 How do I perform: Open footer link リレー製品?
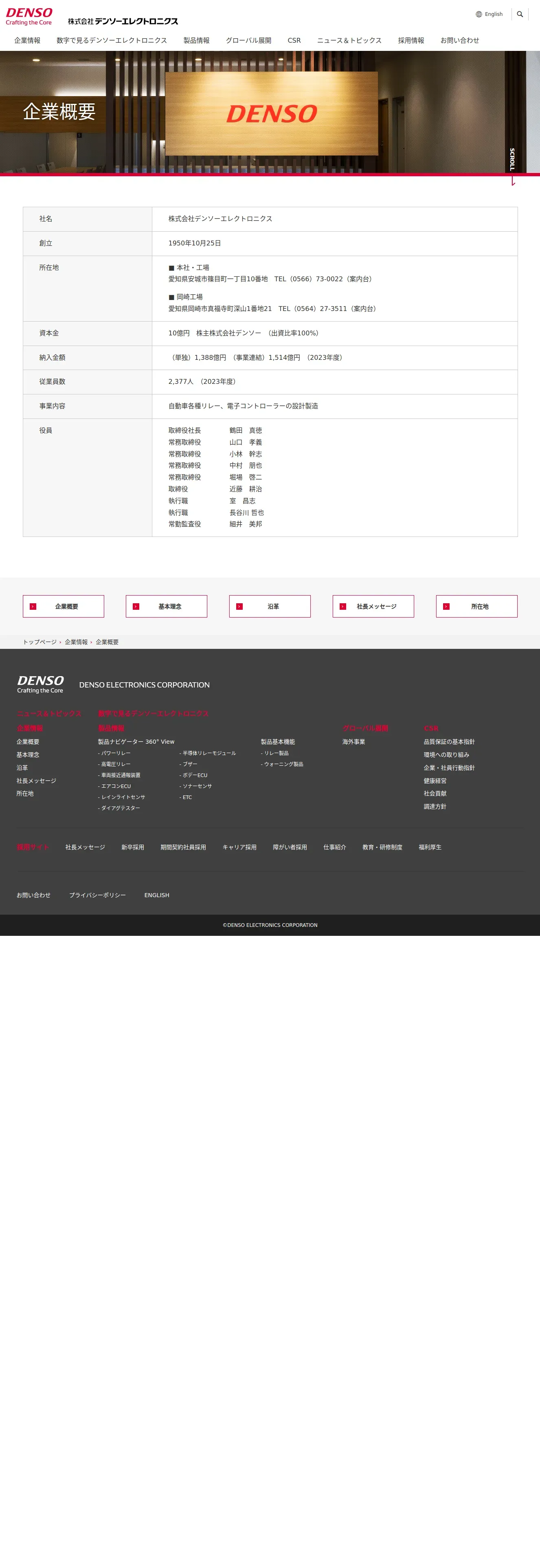[x=274, y=753]
